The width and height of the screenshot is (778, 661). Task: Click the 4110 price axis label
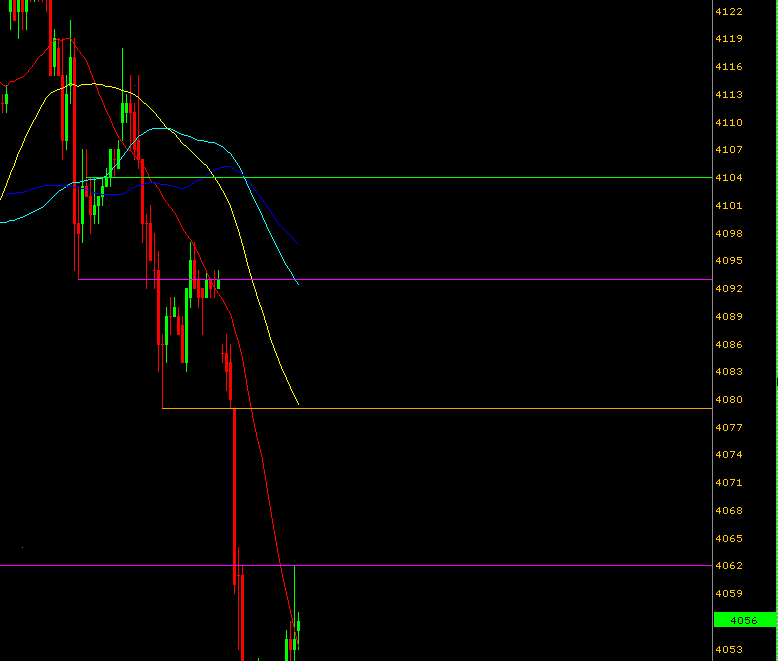pyautogui.click(x=729, y=123)
